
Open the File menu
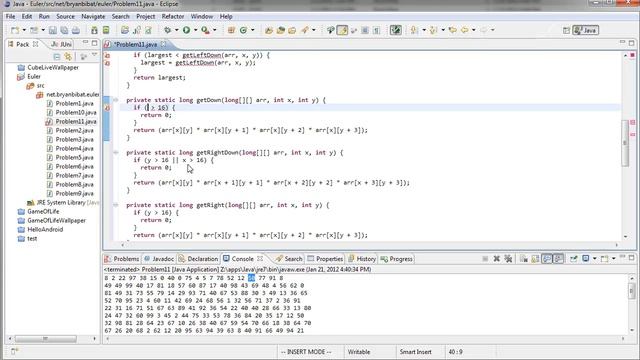[x=10, y=16]
